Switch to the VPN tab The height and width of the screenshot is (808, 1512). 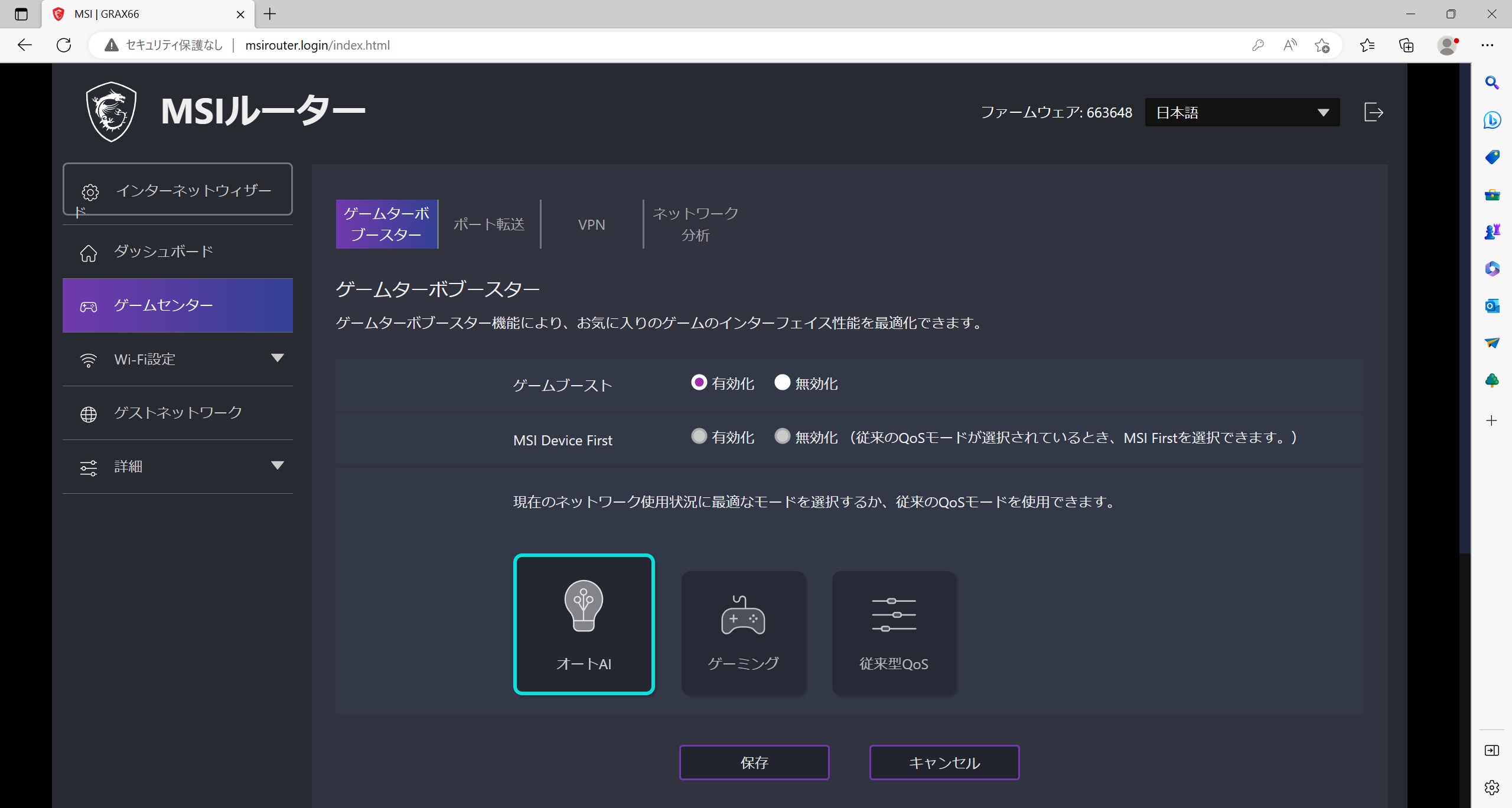(x=592, y=224)
